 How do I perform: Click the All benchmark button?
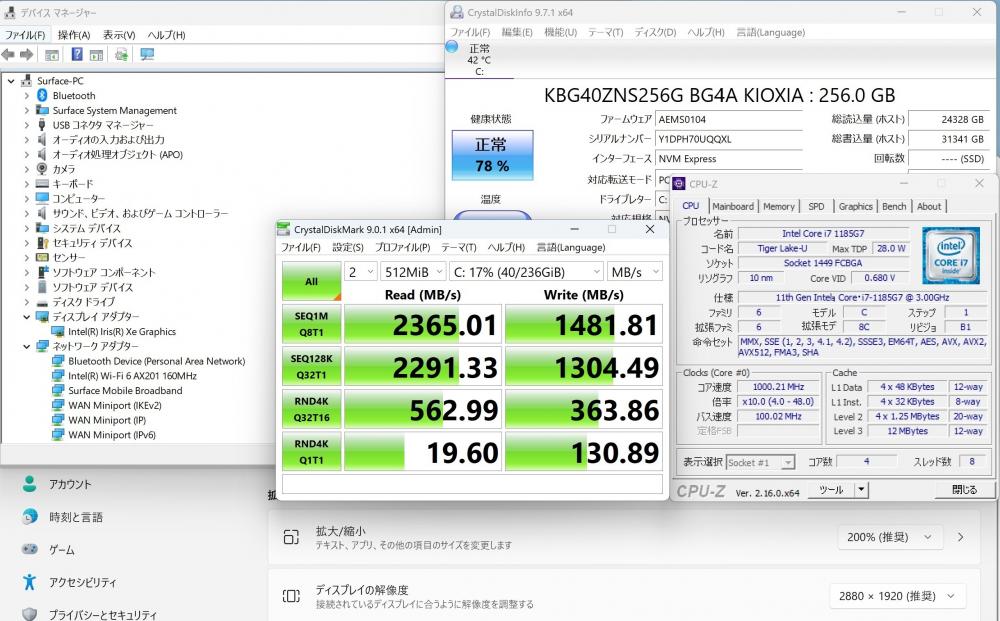(x=311, y=281)
